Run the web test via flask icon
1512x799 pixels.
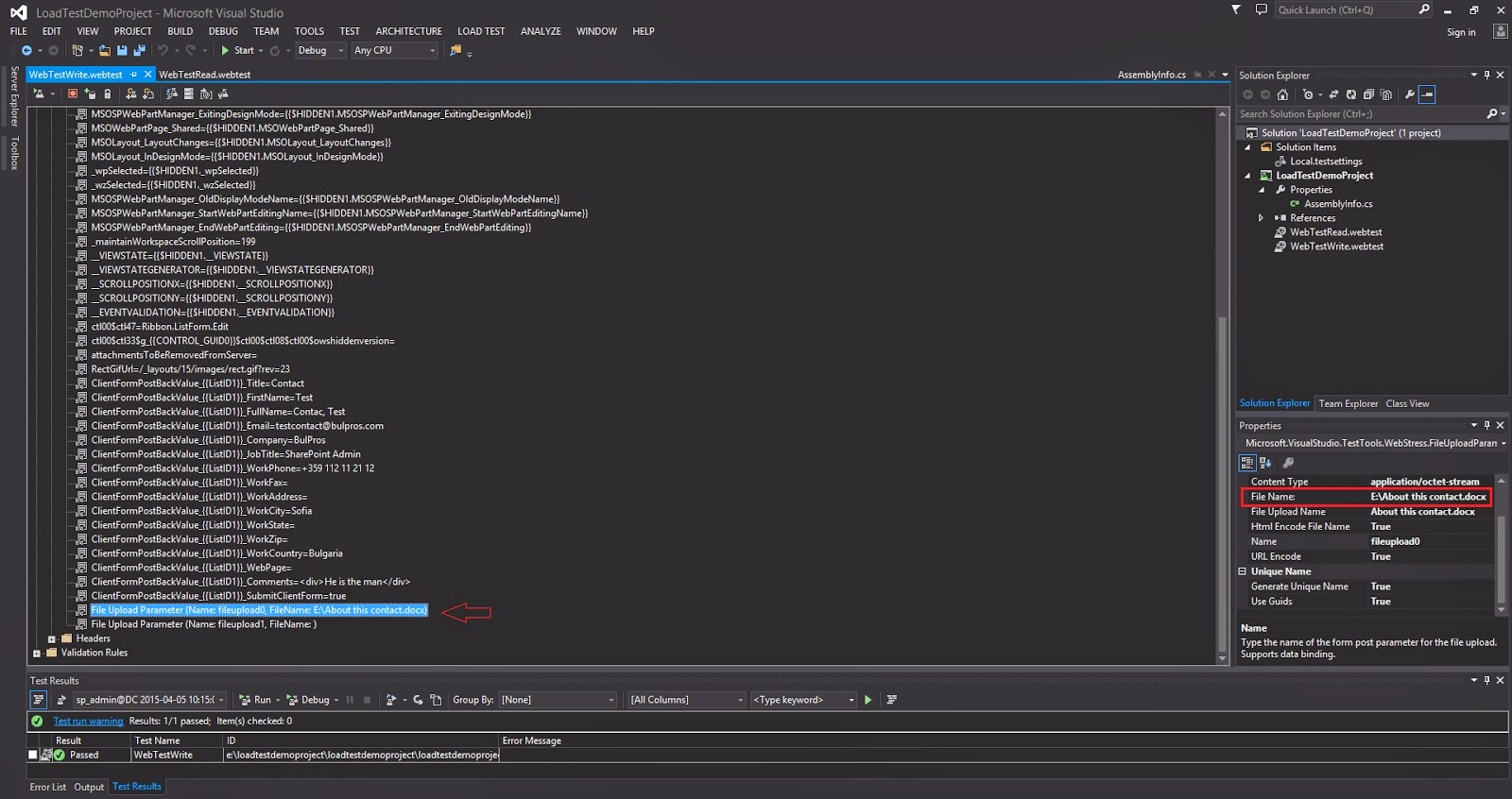pyautogui.click(x=39, y=93)
